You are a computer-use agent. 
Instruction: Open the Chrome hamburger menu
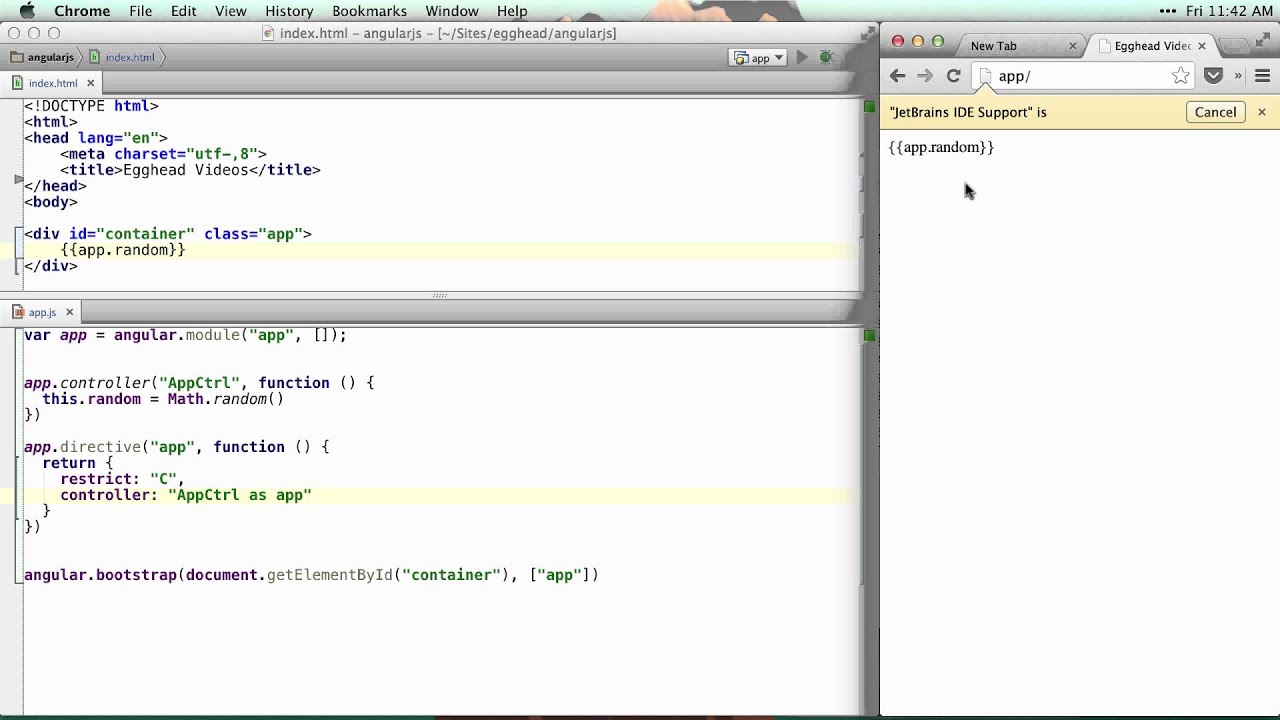coord(1262,76)
